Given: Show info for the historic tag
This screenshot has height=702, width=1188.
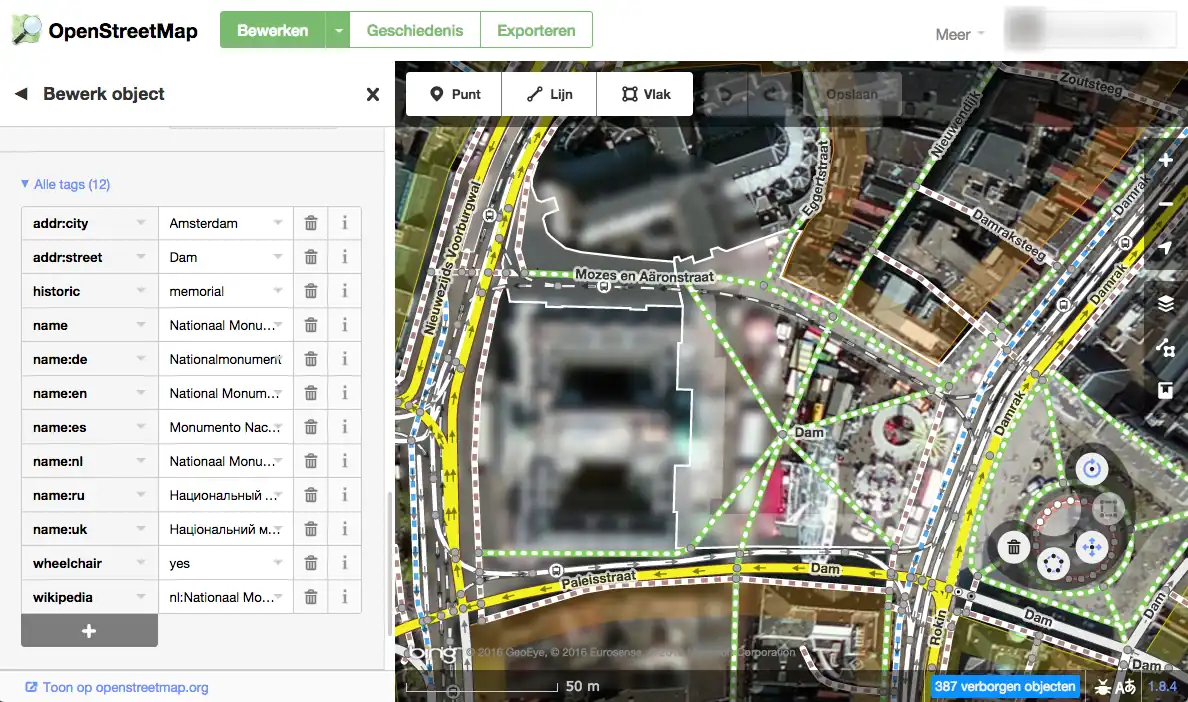Looking at the screenshot, I should [x=344, y=291].
